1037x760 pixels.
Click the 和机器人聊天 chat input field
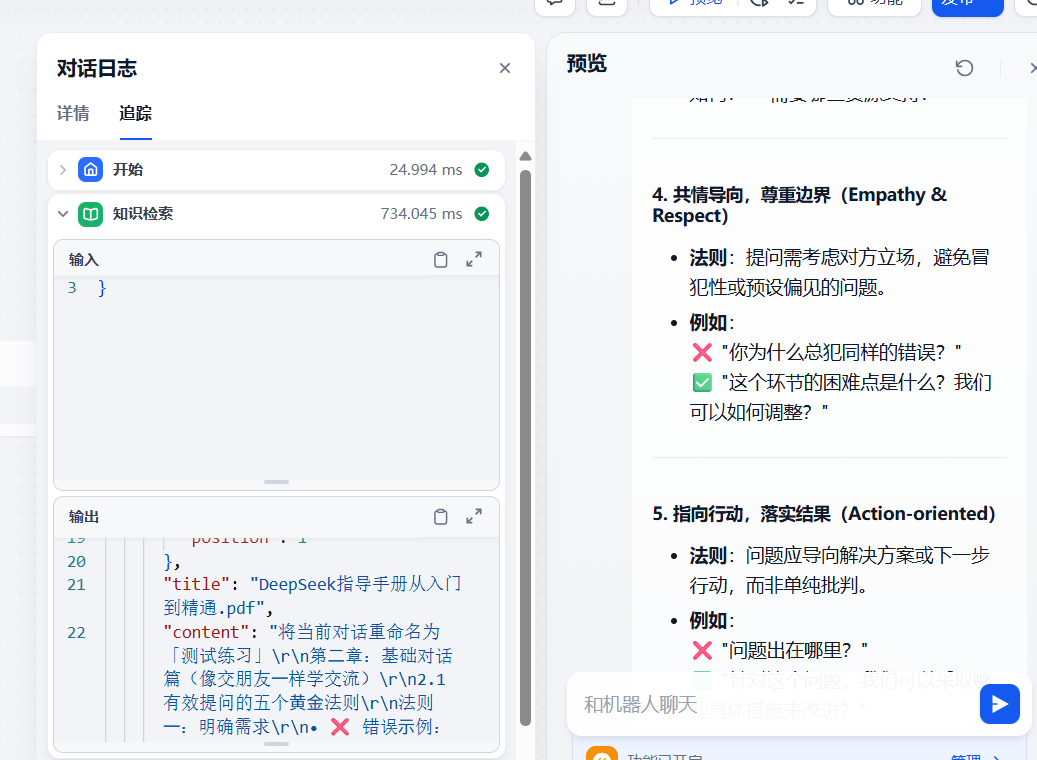point(772,704)
